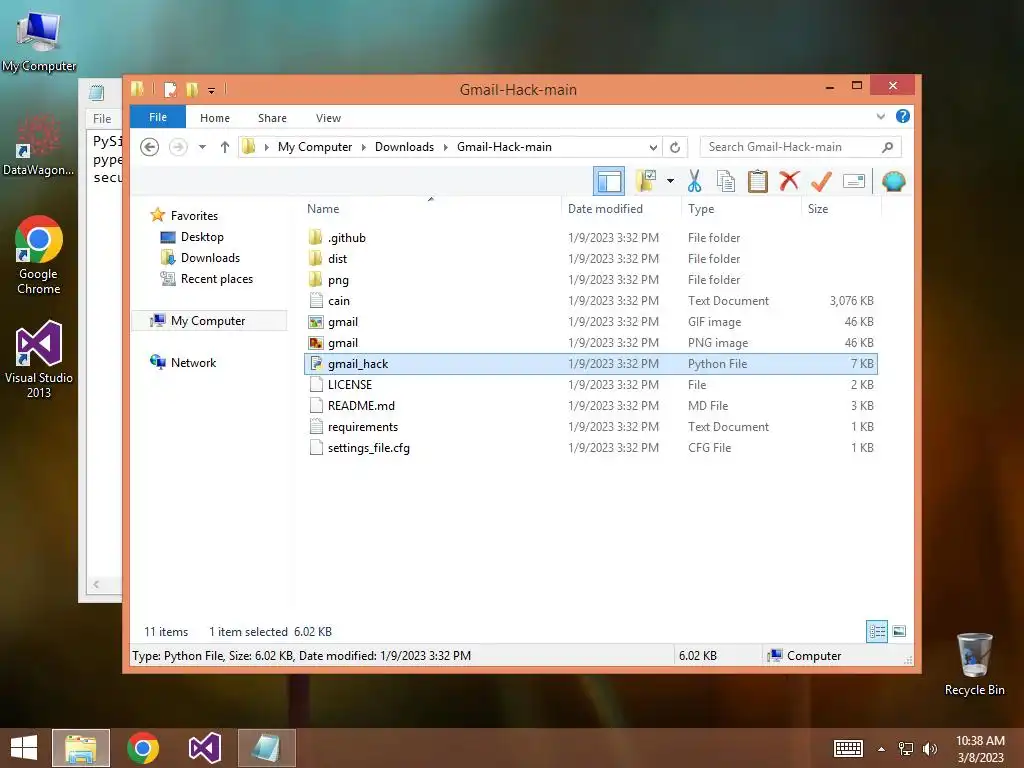Click the red X Delete icon
Image resolution: width=1024 pixels, height=768 pixels.
pyautogui.click(x=789, y=181)
